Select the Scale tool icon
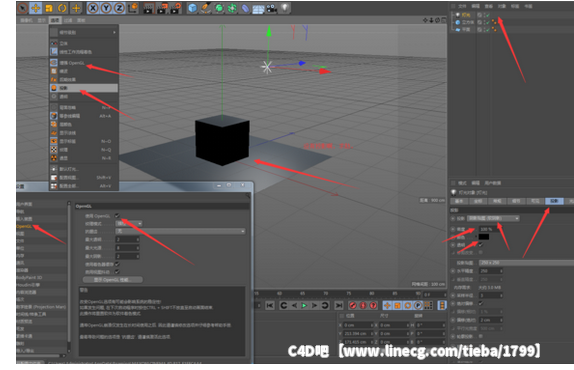The width and height of the screenshot is (574, 370). [49, 8]
